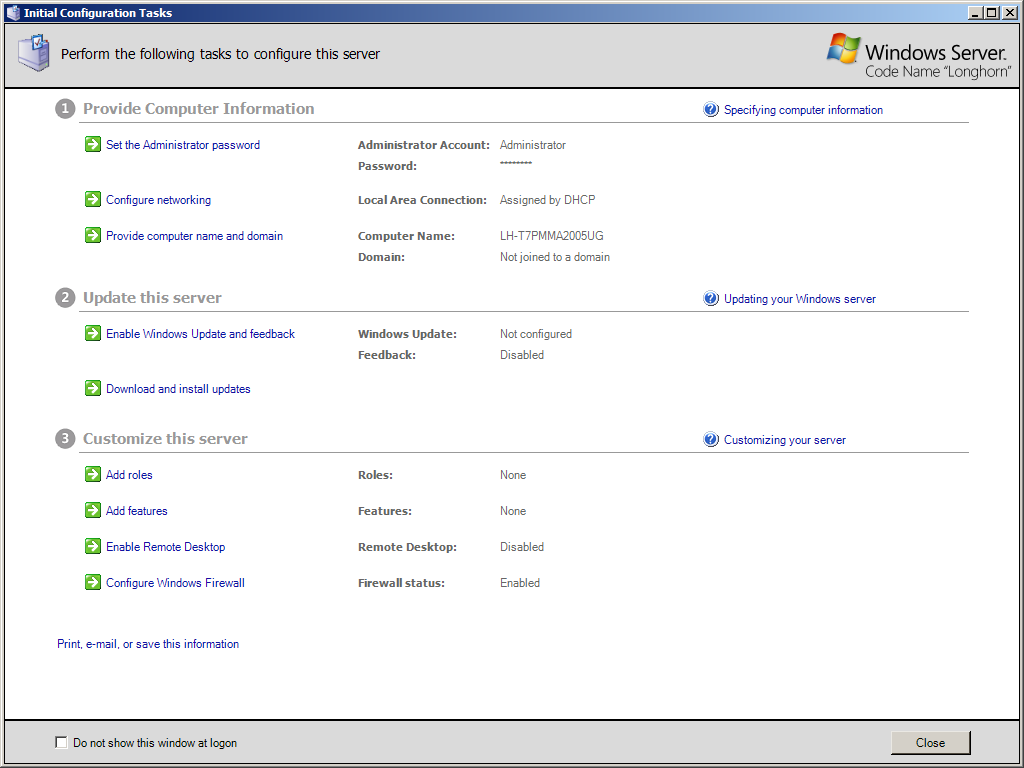
Task: Click green arrow icon next to Add features
Action: [x=93, y=511]
